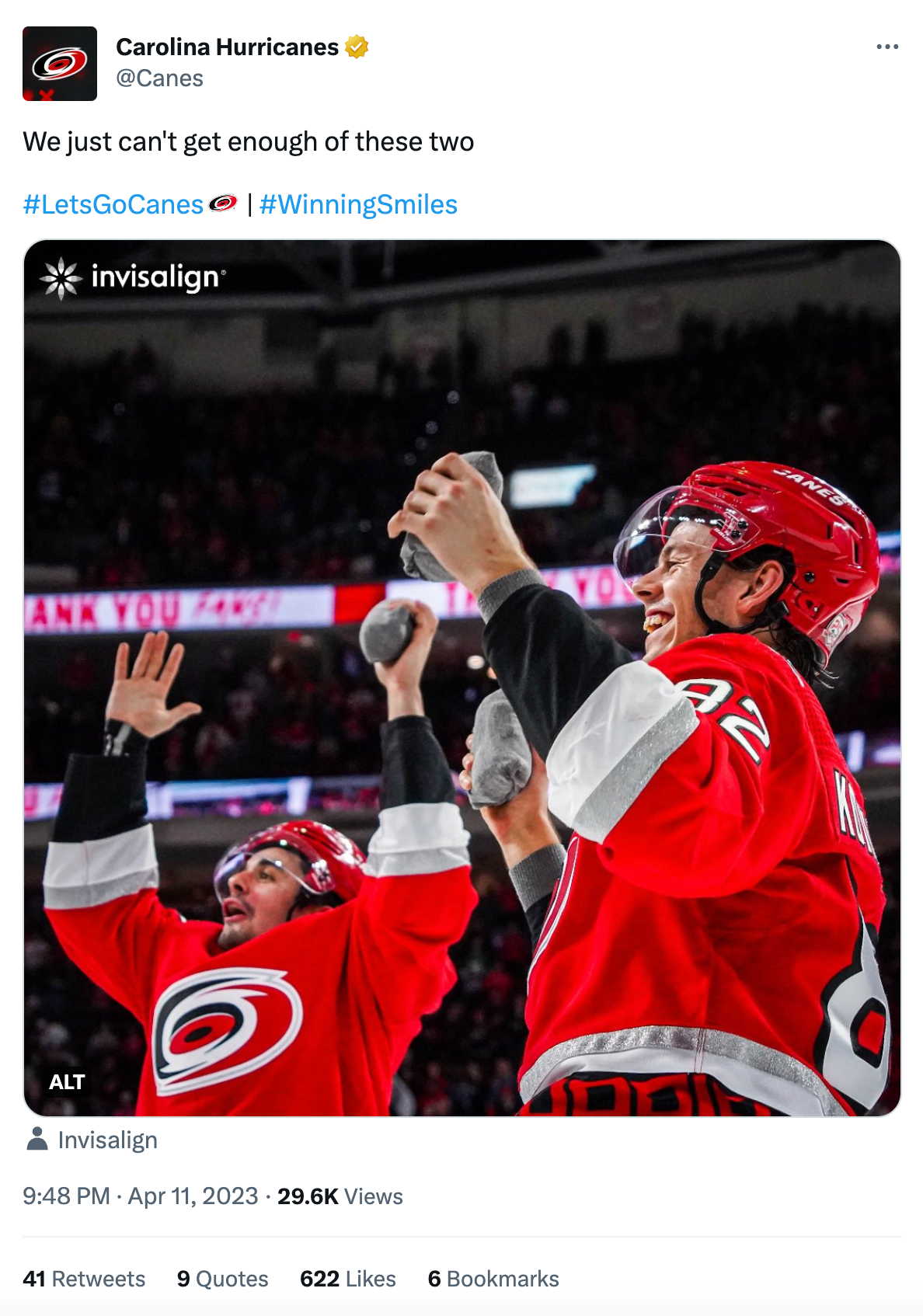Screen dimensions: 923x1316
Task: Click the Invisalign logo watermark in the photo
Action: point(134,277)
